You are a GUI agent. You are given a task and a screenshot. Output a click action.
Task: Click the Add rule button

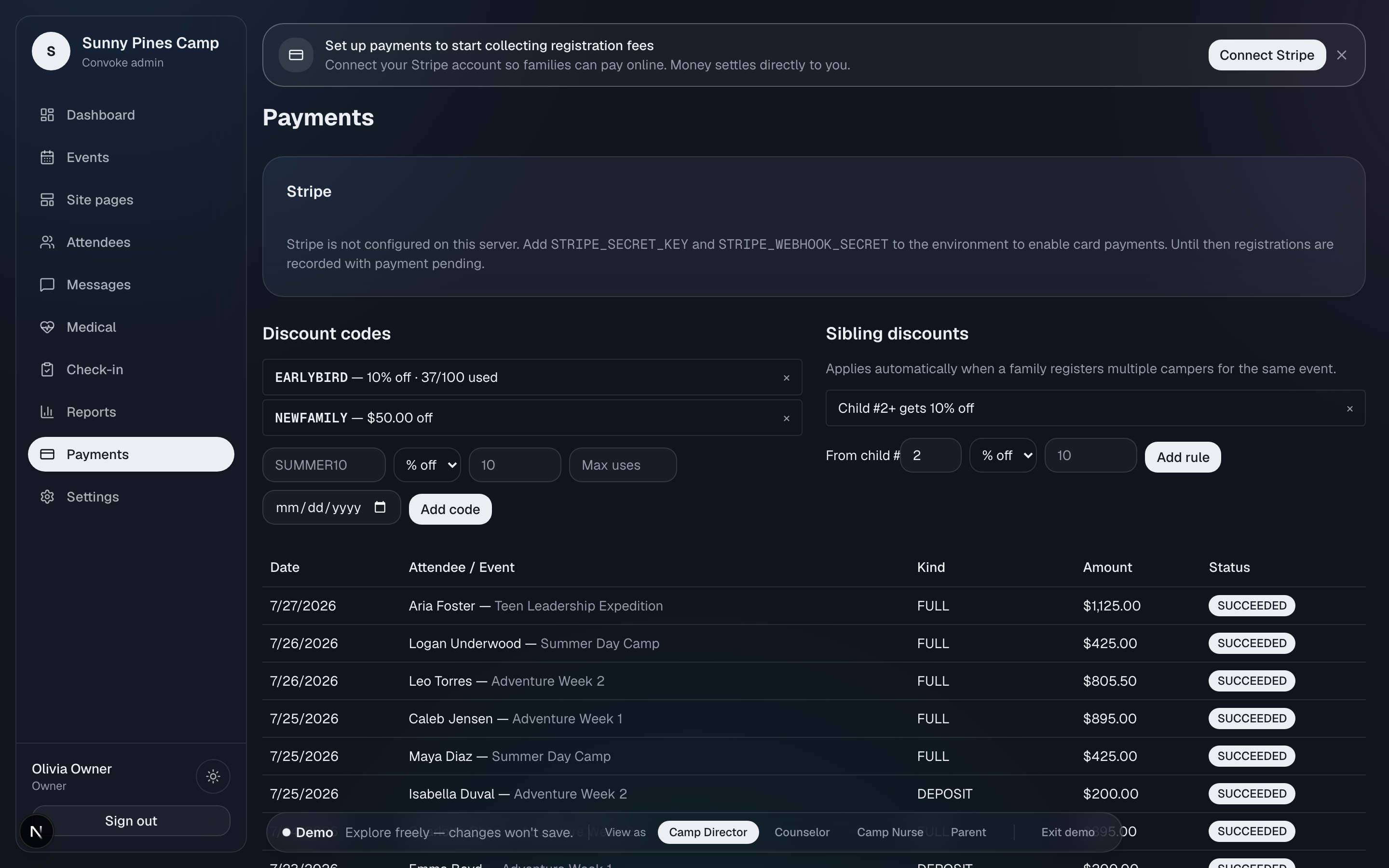coord(1183,457)
